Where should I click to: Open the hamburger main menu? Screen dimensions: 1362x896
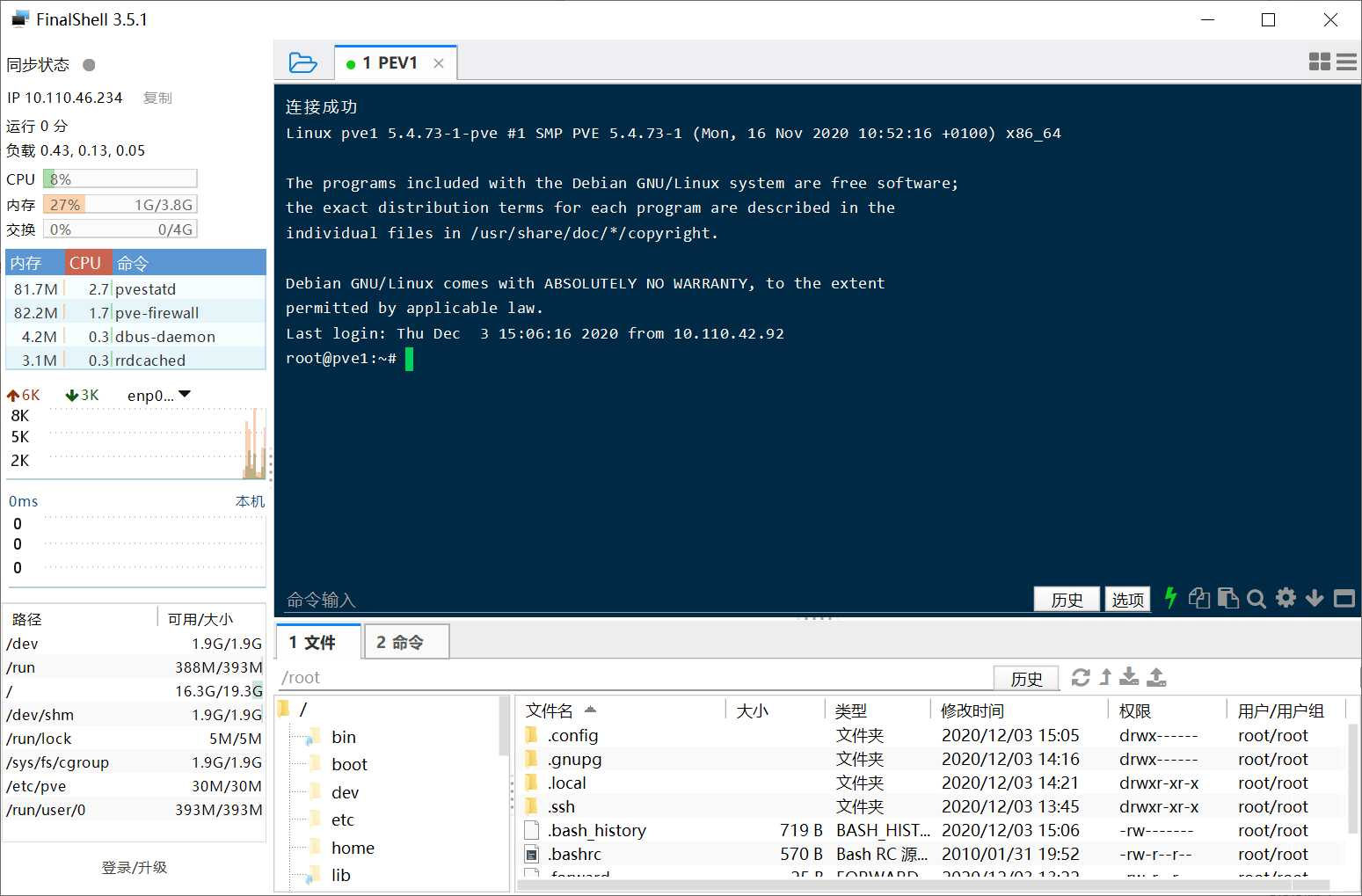click(1346, 62)
